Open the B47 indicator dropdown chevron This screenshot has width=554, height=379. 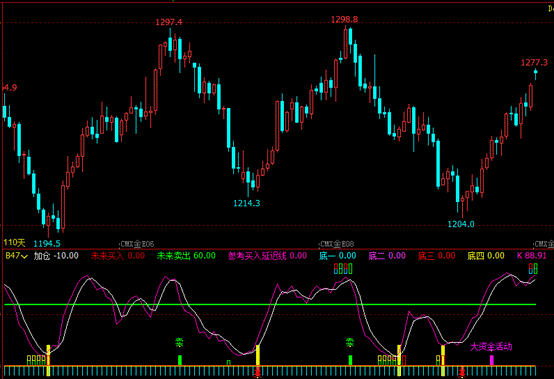click(24, 257)
